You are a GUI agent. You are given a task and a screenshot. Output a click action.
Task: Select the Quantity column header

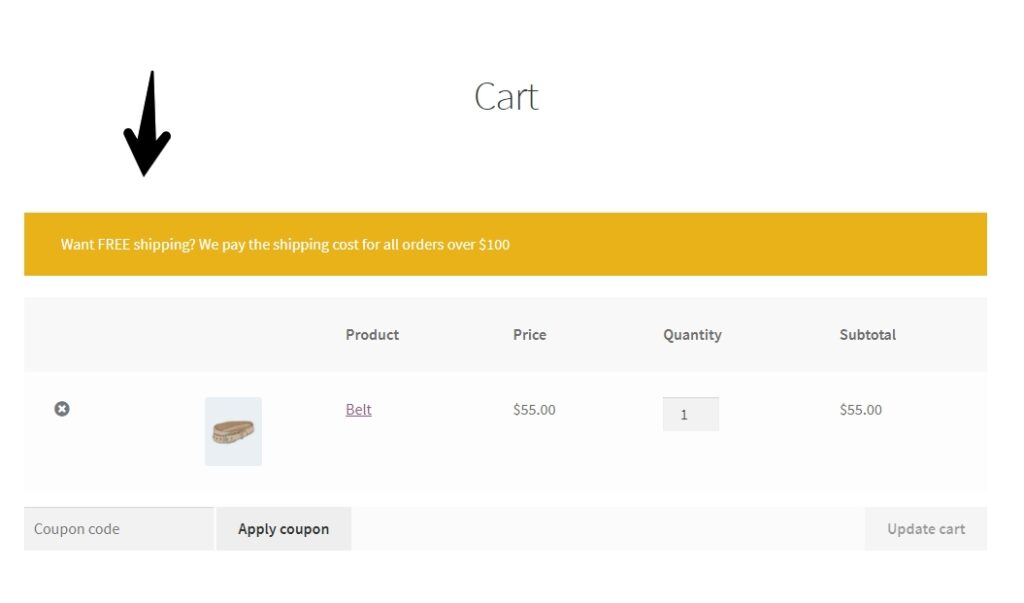[692, 335]
